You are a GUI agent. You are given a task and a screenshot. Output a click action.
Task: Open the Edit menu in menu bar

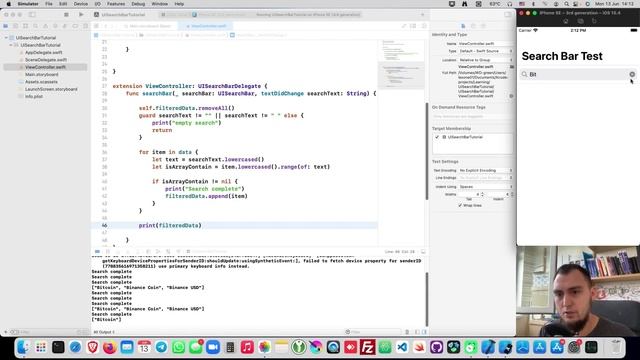click(x=63, y=4)
